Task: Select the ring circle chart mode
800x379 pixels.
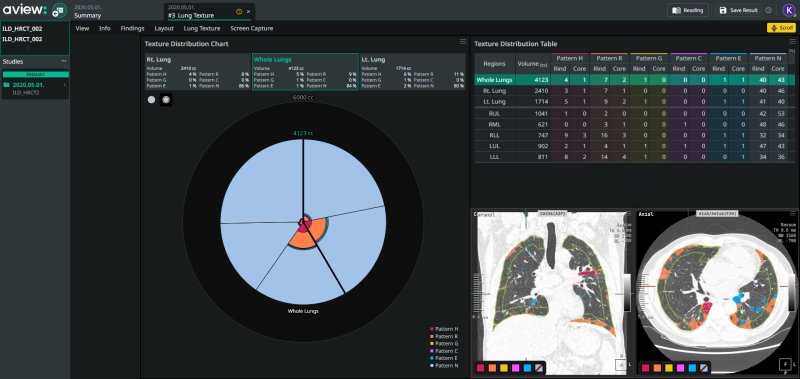Action: point(166,100)
